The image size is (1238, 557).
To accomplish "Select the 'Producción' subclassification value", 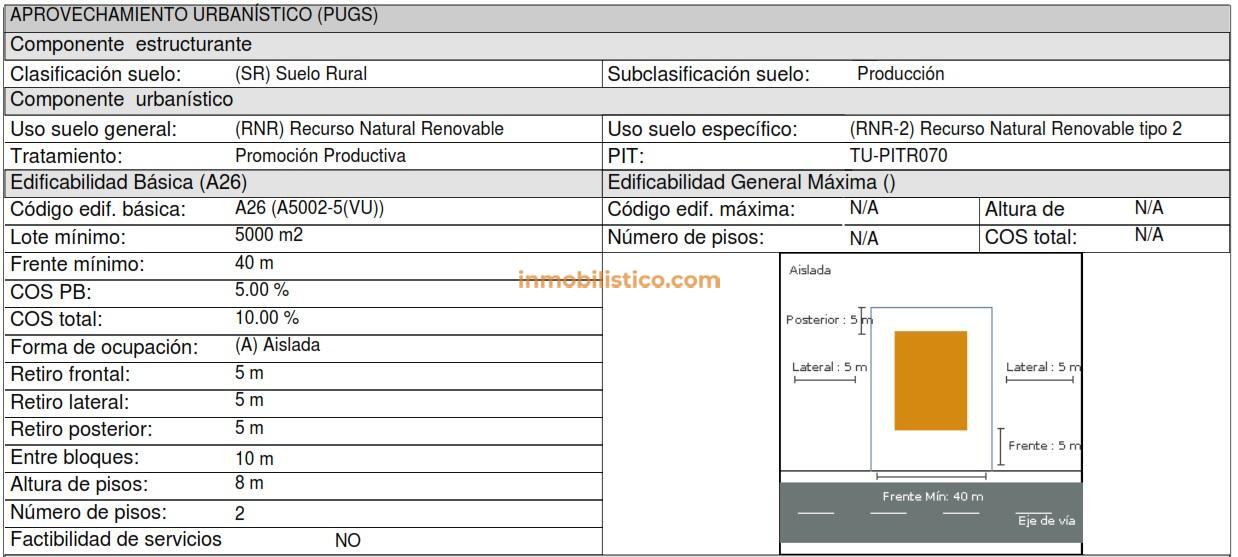I will pyautogui.click(x=900, y=74).
